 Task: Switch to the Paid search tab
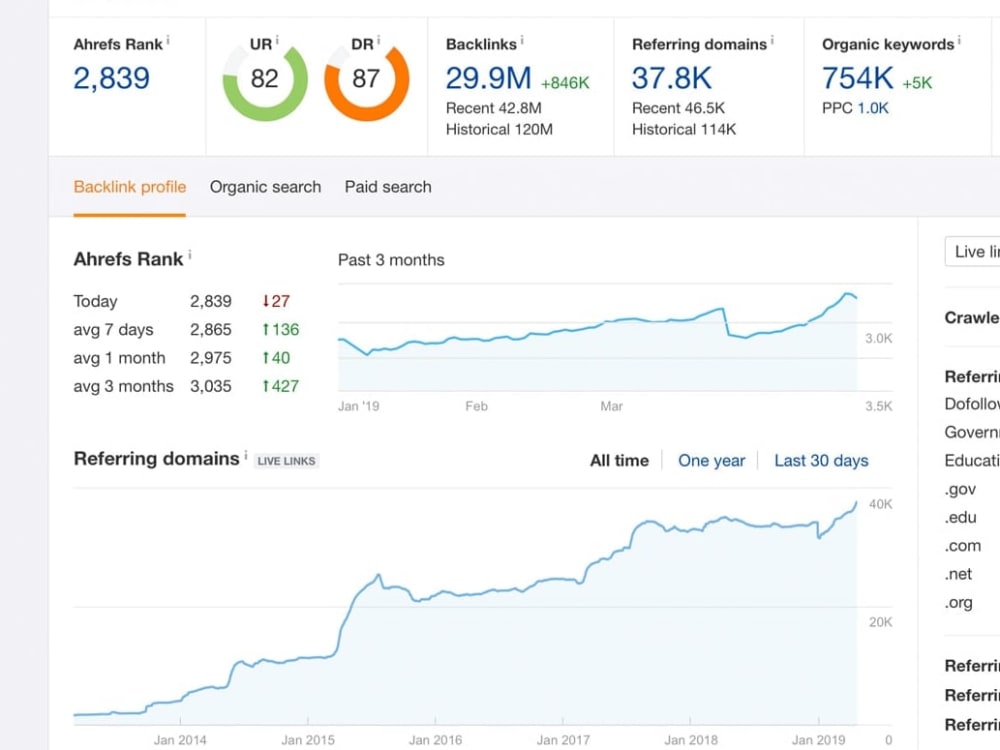(388, 187)
